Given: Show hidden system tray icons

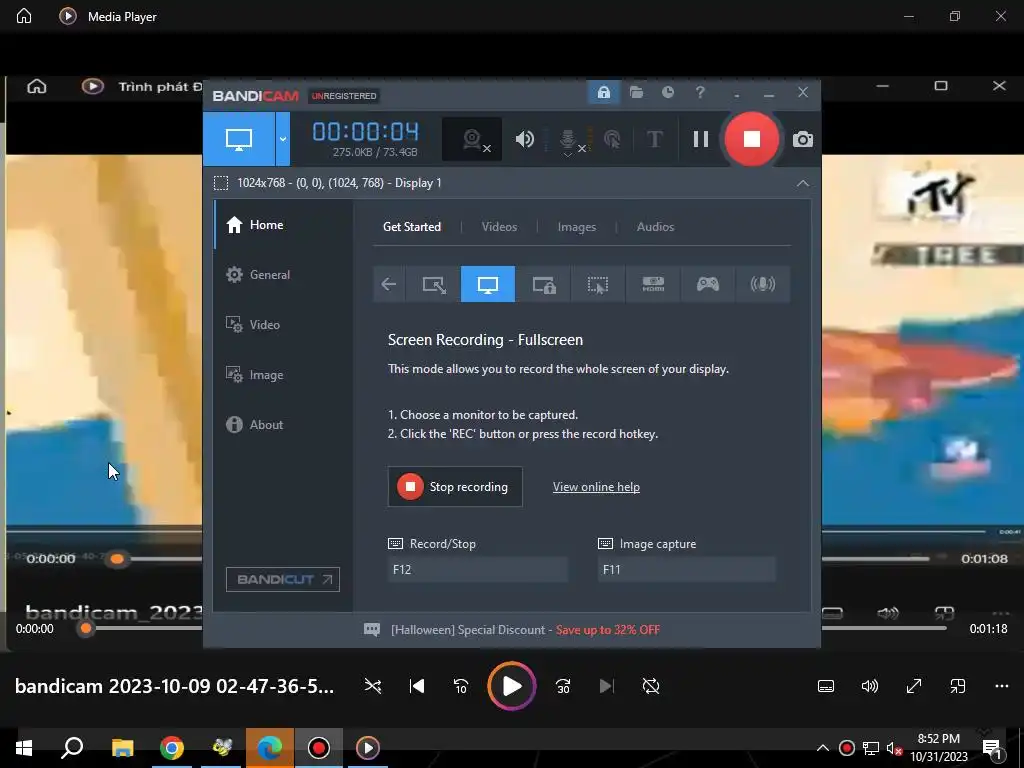Looking at the screenshot, I should point(823,748).
